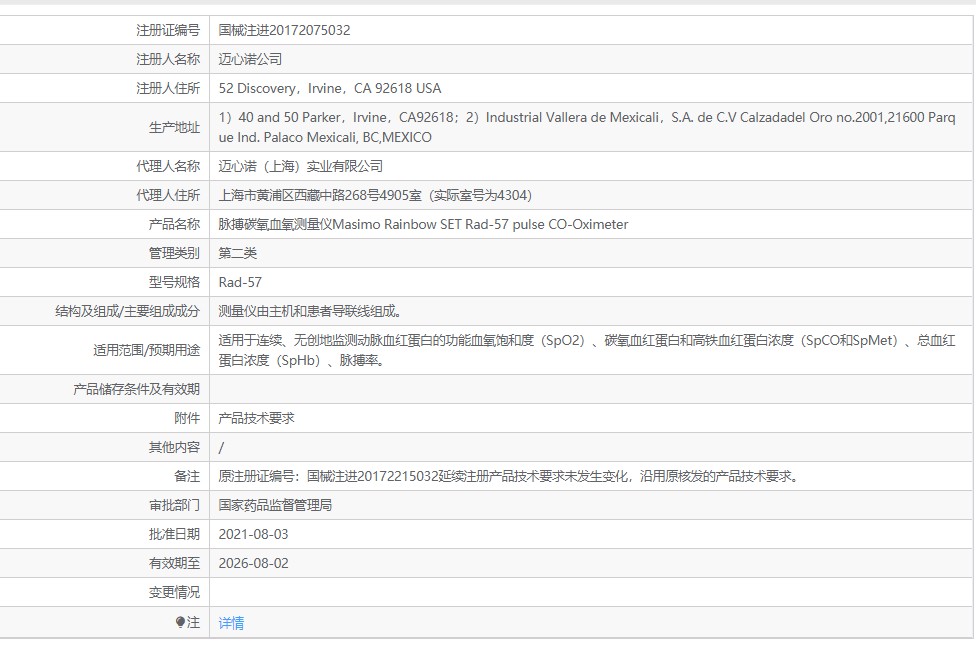Select address 52 Discovery, Irvine, CA 92618 USA
This screenshot has width=976, height=645.
point(330,88)
